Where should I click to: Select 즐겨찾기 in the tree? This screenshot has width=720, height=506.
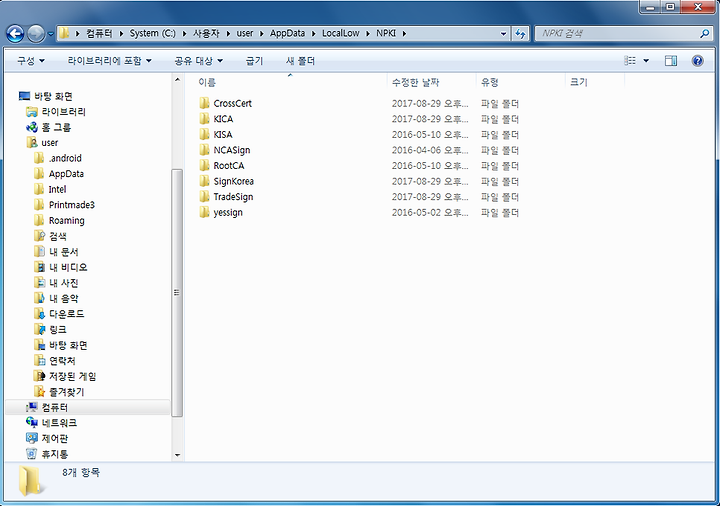click(67, 392)
